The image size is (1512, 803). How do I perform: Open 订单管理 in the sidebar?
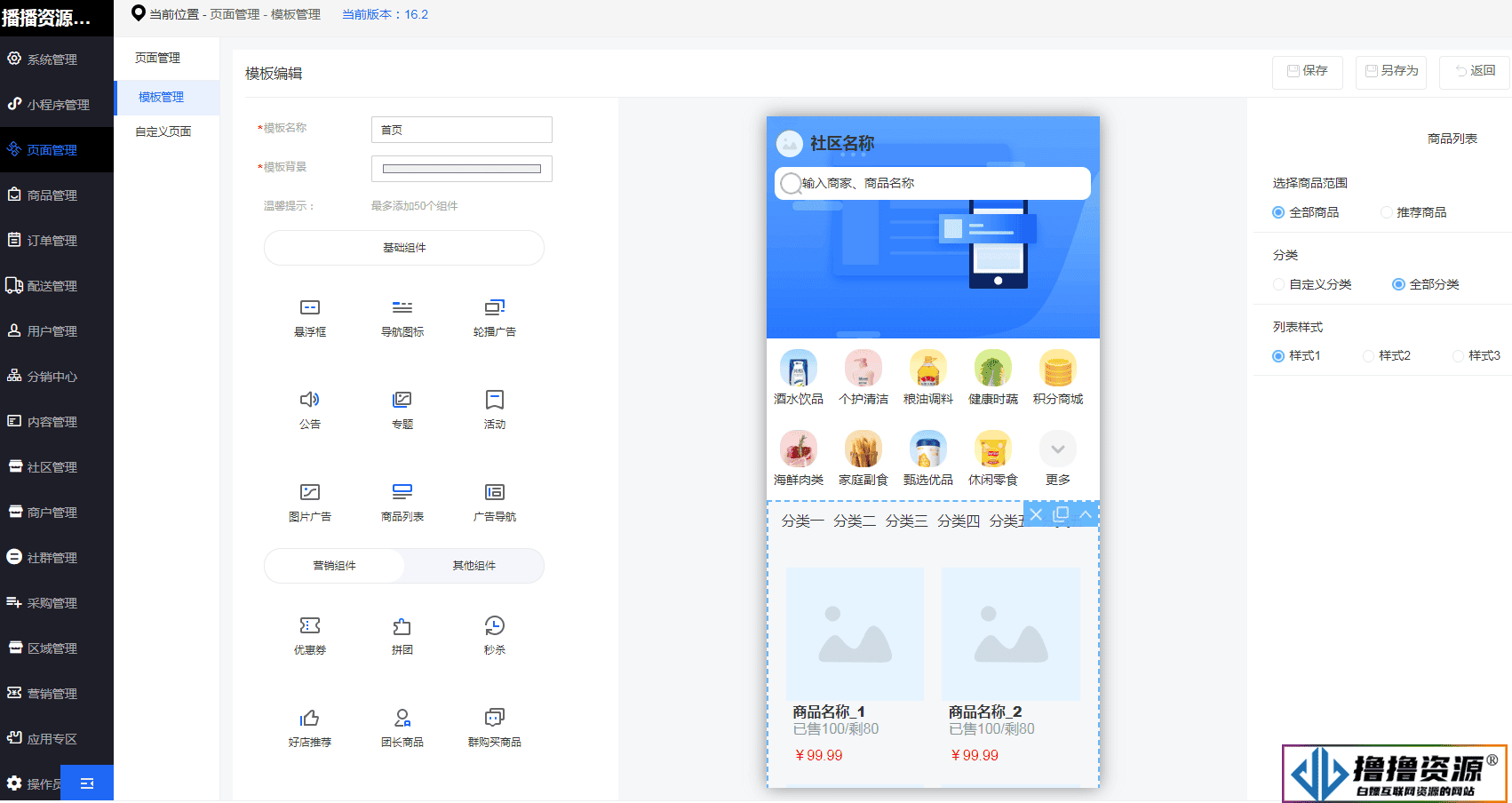click(57, 241)
